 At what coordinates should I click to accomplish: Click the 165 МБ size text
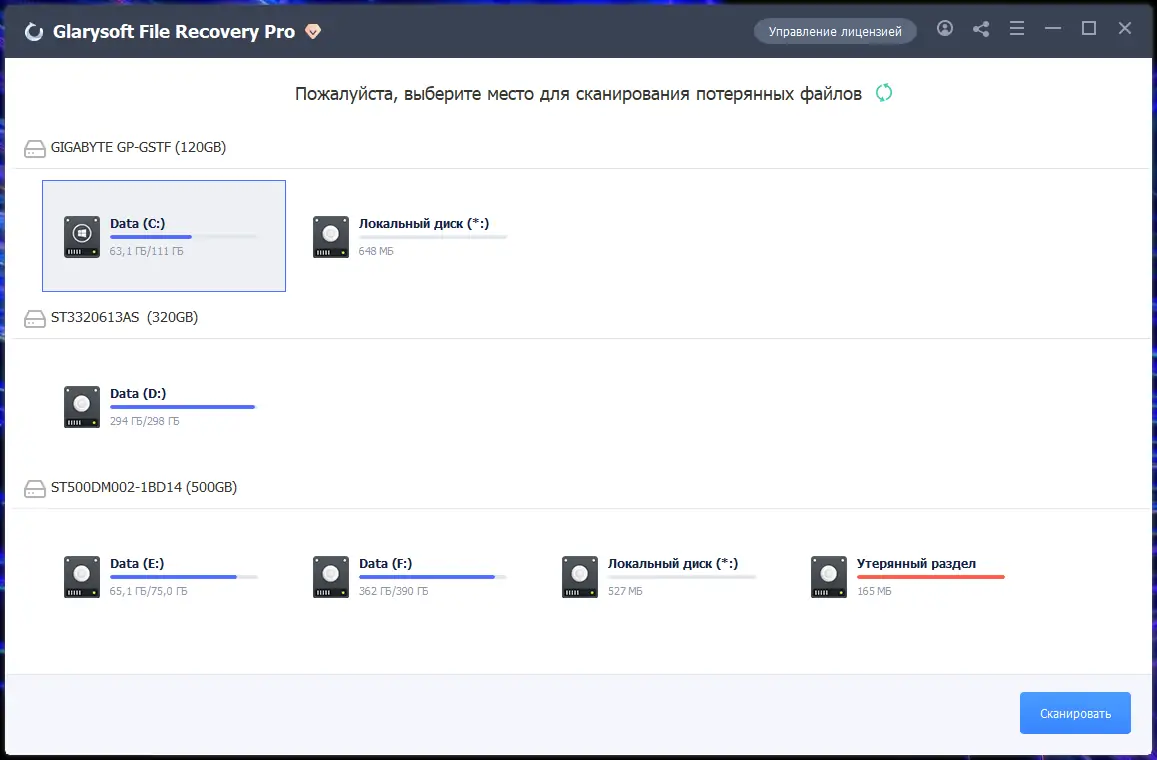(874, 591)
